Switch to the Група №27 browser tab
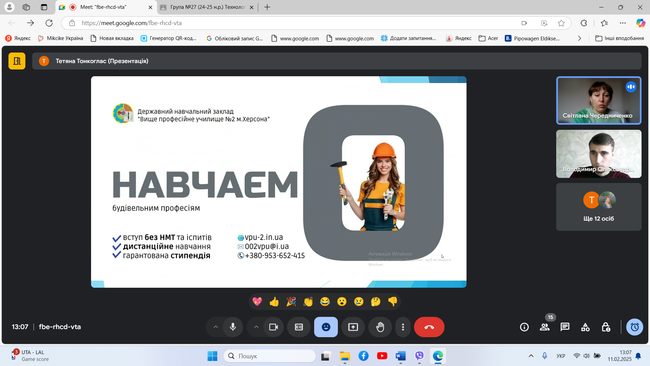Screen dimensions: 650x366 (207, 7)
